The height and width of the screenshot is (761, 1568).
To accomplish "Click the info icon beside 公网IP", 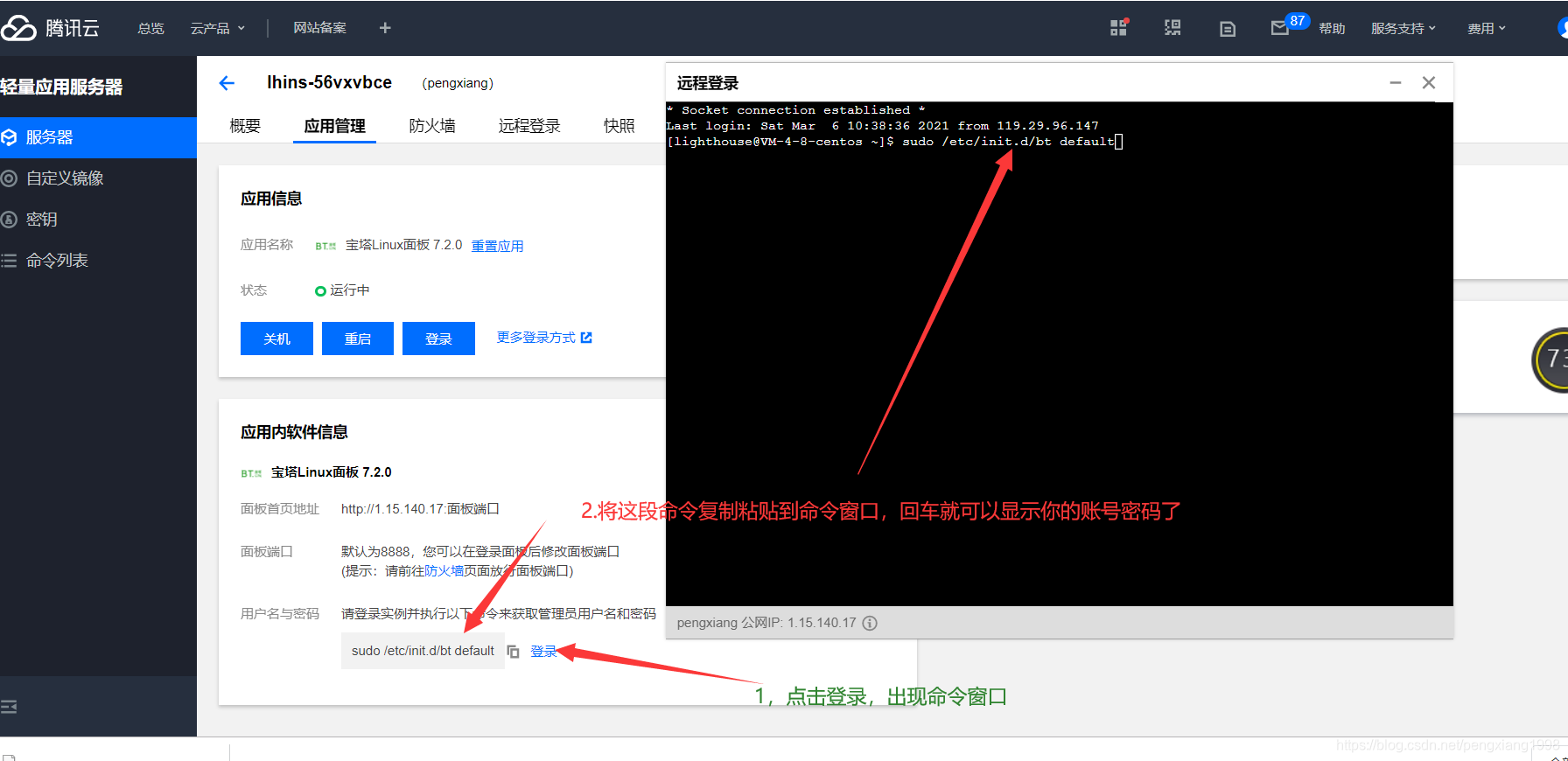I will (x=870, y=623).
